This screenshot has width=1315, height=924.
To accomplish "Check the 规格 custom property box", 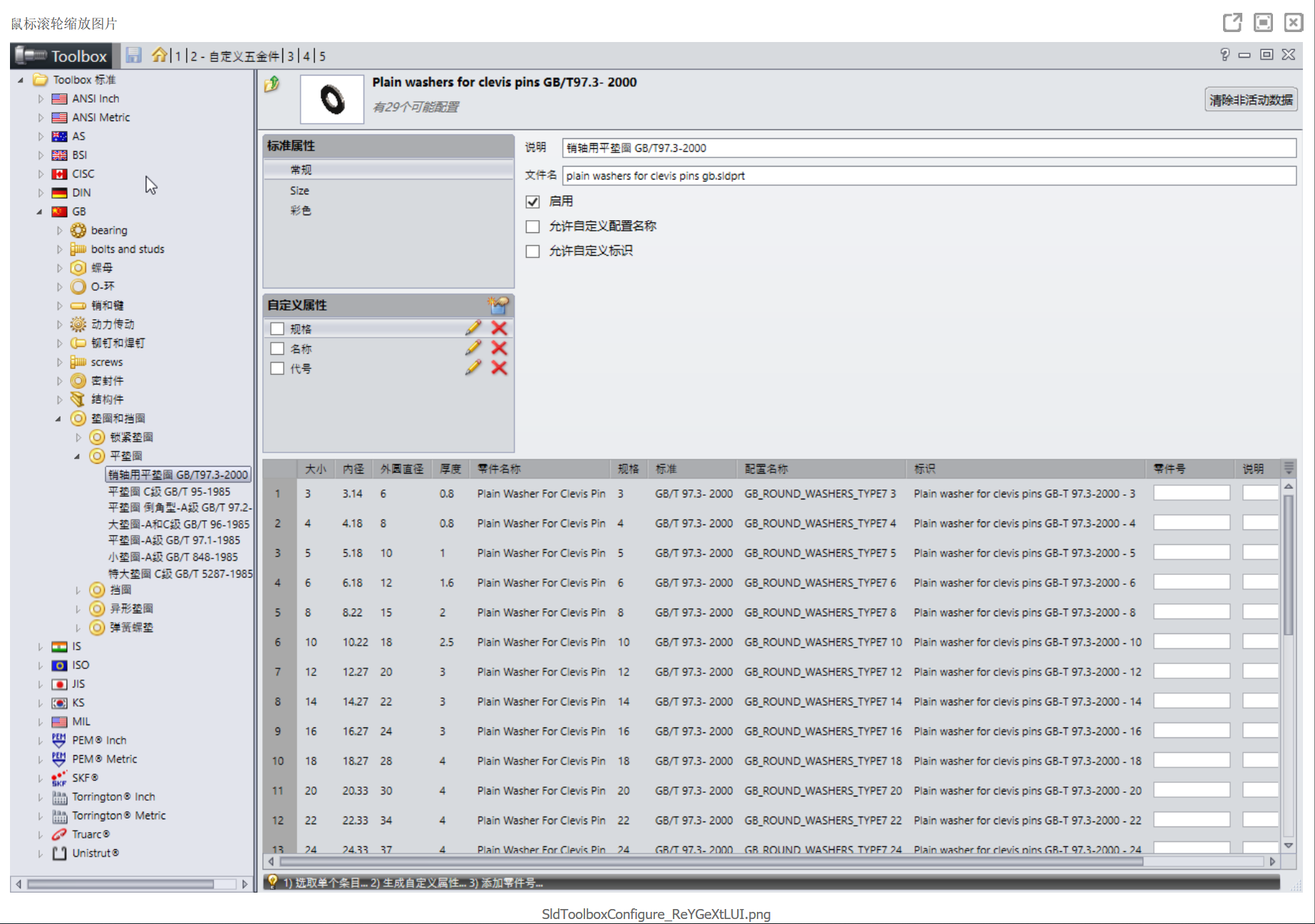I will [277, 328].
